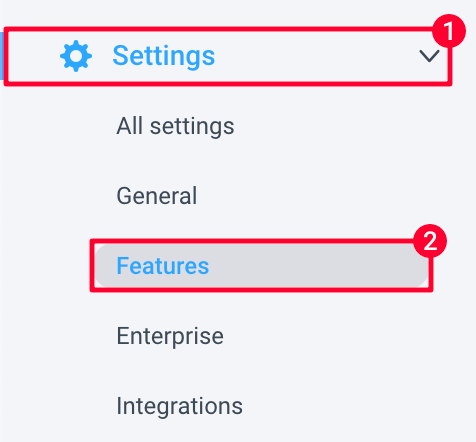Viewport: 476px width, 442px height.
Task: Click the red badge numbered 1
Action: [449, 31]
